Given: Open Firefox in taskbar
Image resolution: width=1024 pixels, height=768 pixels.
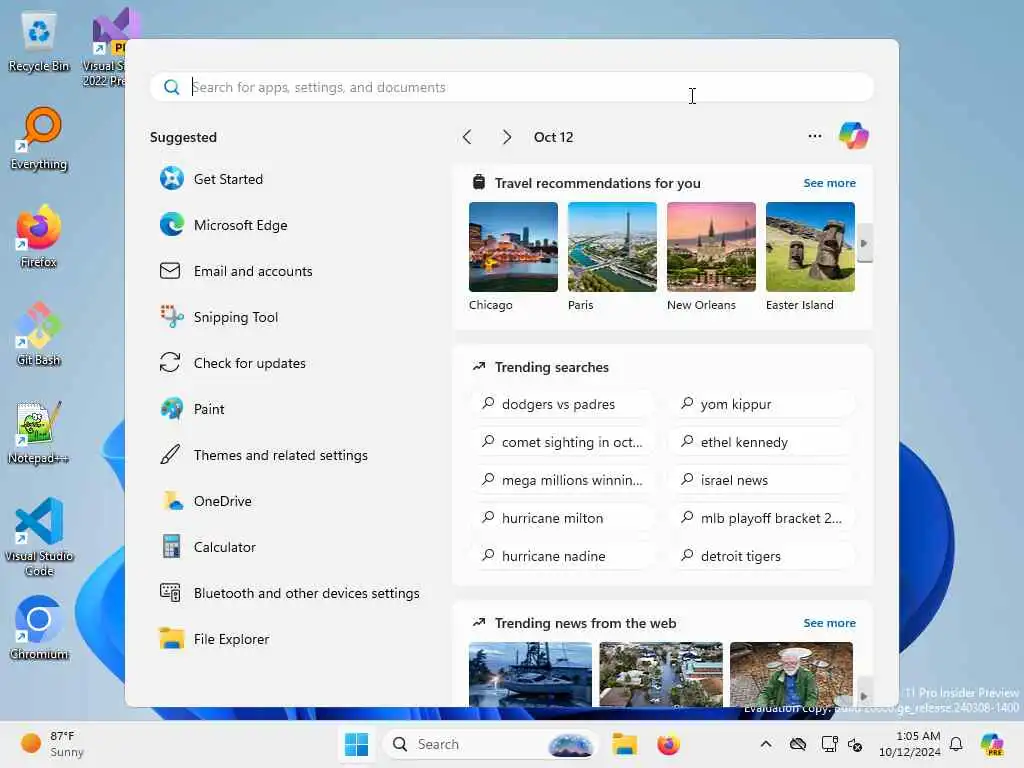Looking at the screenshot, I should tap(668, 744).
